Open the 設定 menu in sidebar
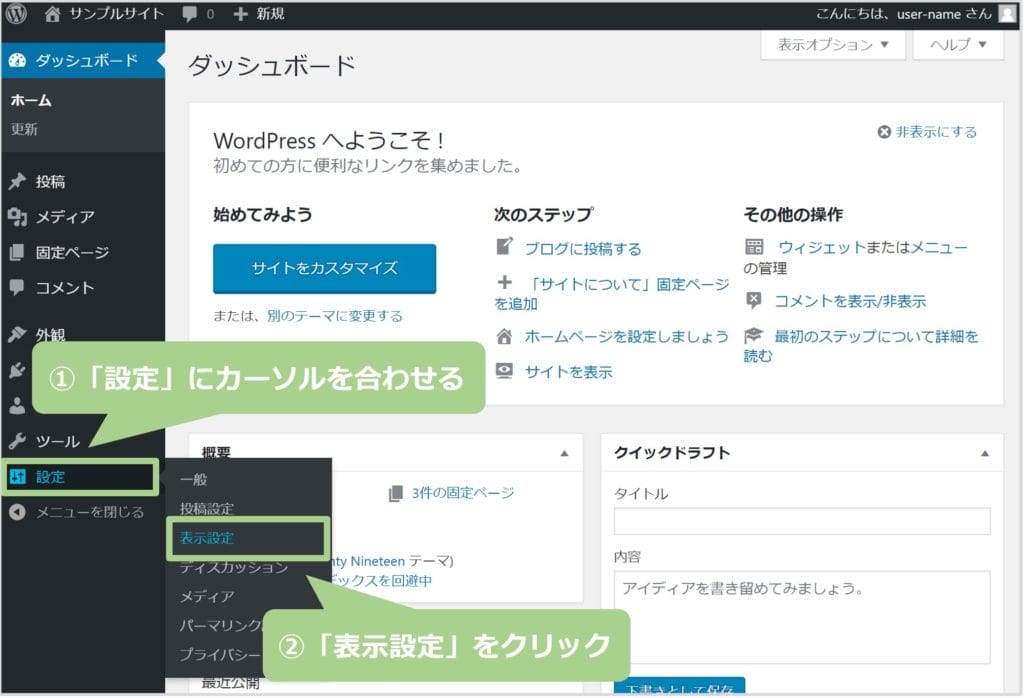The image size is (1024, 698). pyautogui.click(x=50, y=477)
